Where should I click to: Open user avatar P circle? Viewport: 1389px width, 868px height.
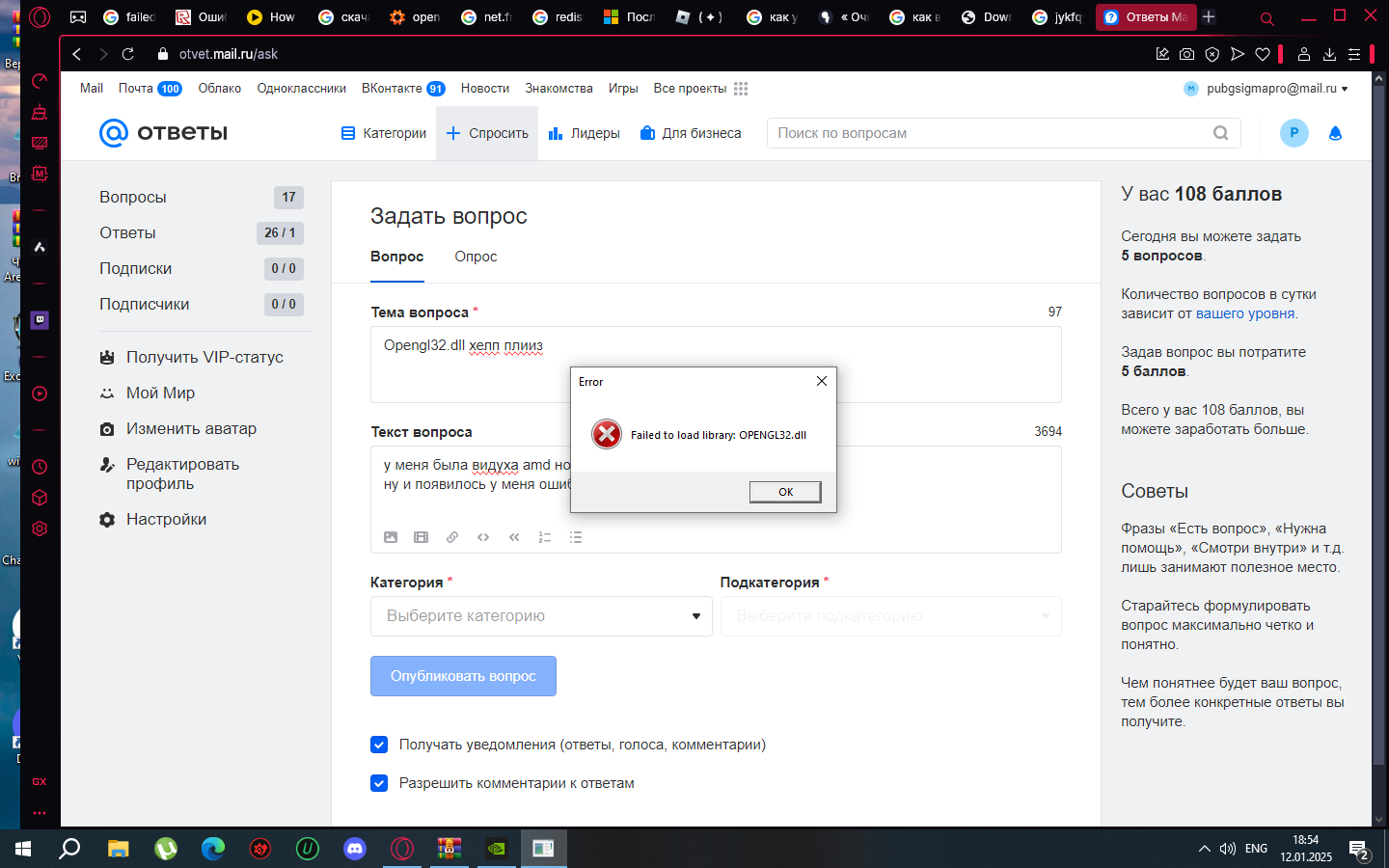1294,133
